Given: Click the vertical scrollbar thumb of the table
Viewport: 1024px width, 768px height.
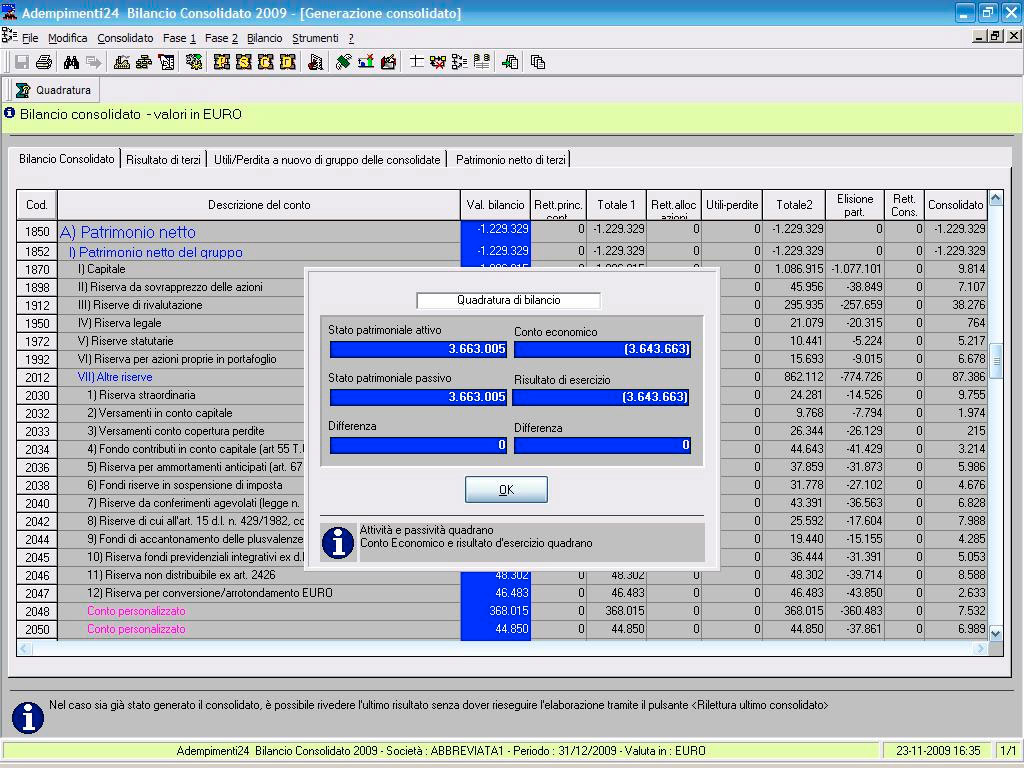Looking at the screenshot, I should click(995, 360).
